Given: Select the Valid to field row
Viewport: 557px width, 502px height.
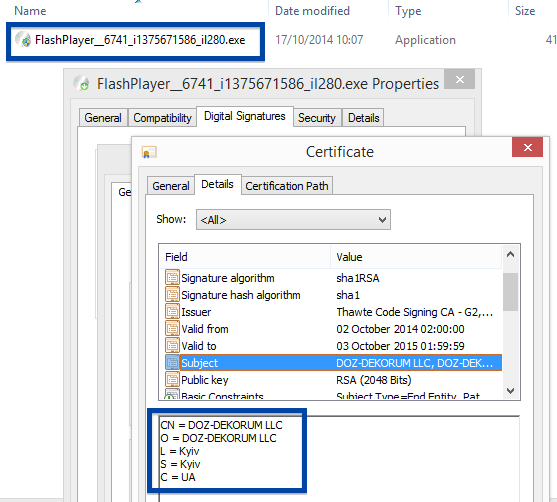Looking at the screenshot, I should [333, 346].
